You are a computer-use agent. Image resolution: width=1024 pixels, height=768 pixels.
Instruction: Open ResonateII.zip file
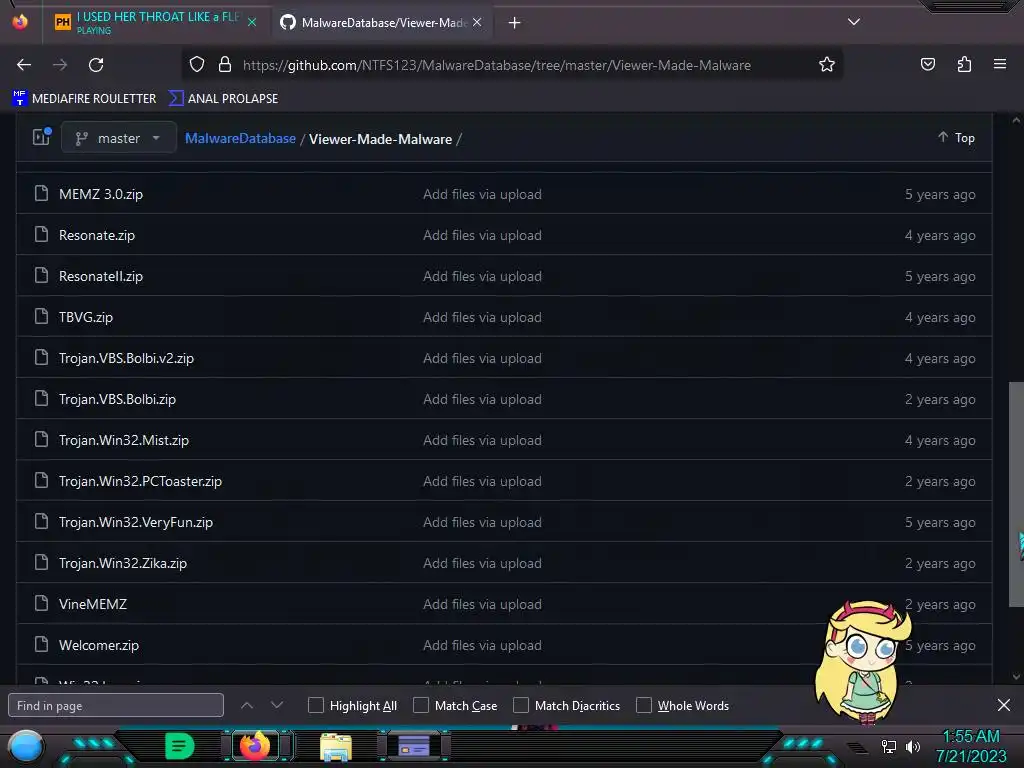(101, 276)
